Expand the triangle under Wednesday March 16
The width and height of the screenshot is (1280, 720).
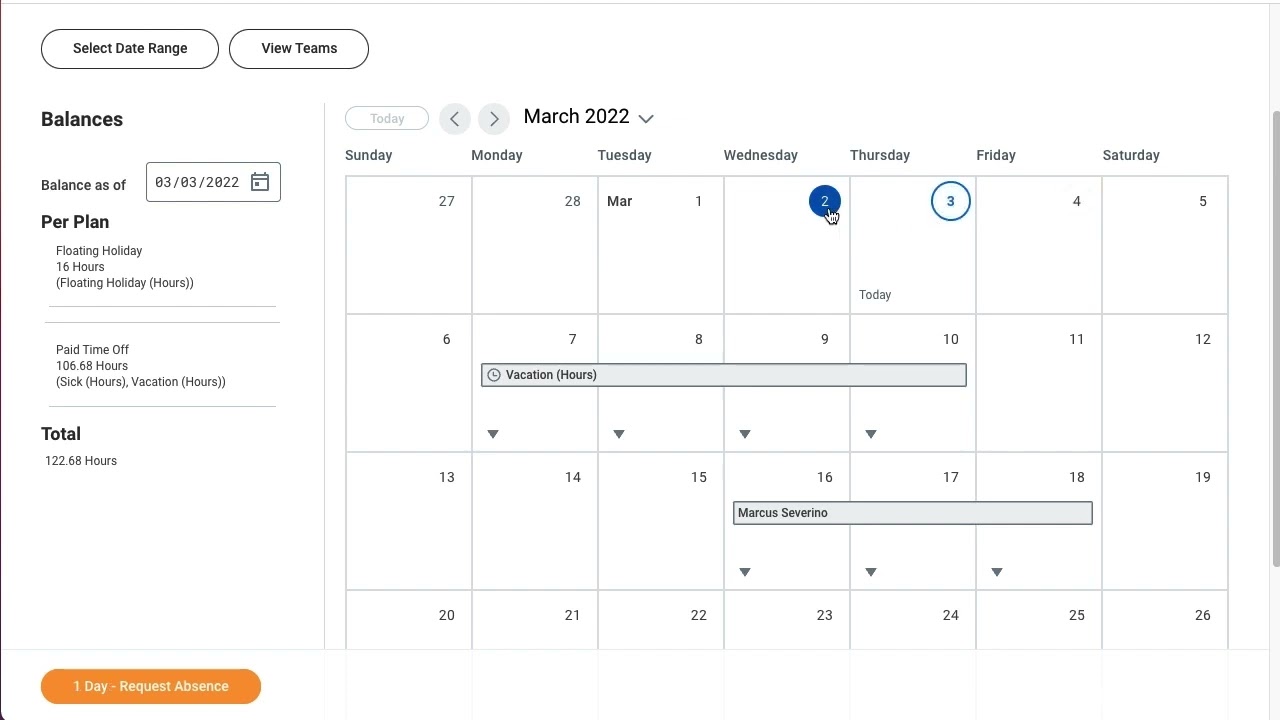point(745,572)
